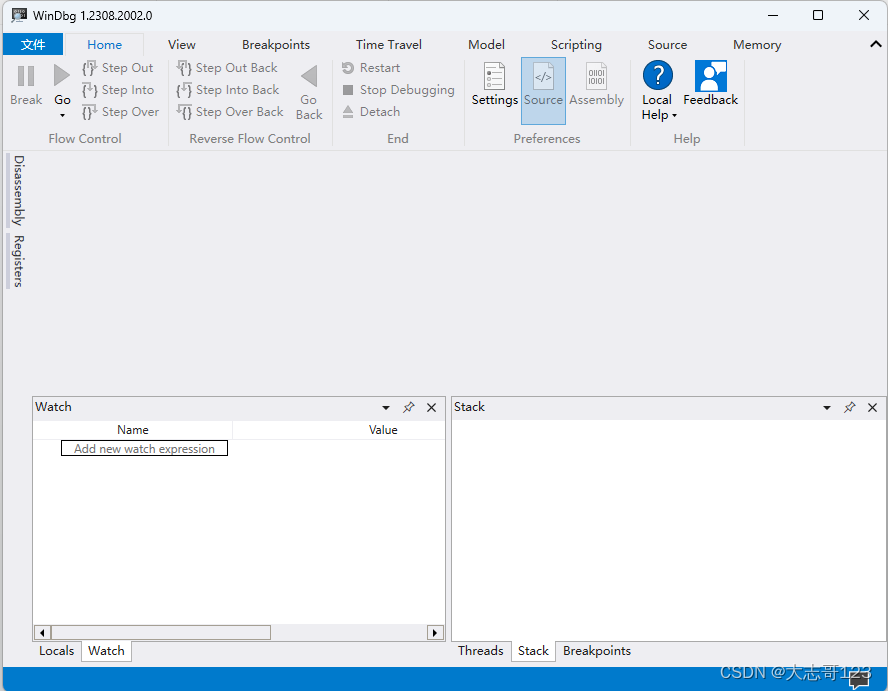Image resolution: width=888 pixels, height=691 pixels.
Task: Click the feedback chat icon in status bar
Action: click(859, 680)
